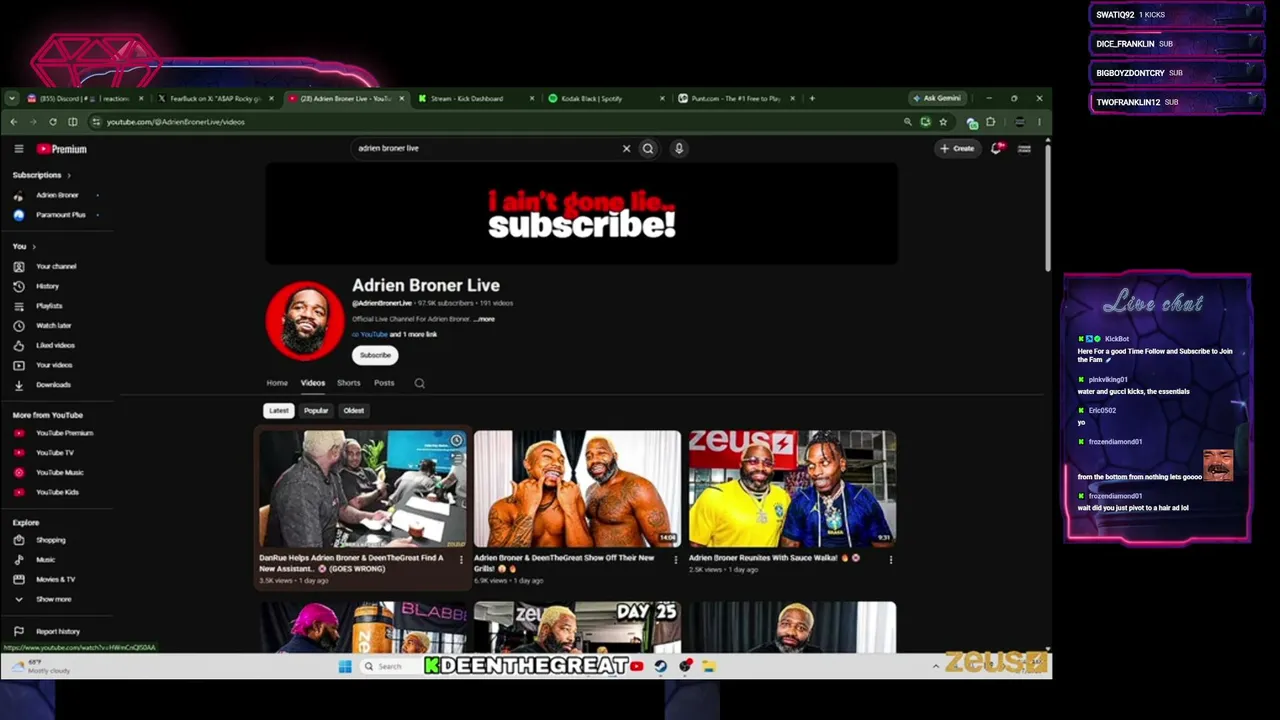This screenshot has width=1280, height=720.
Task: Switch to the FearBuck X tab
Action: (x=214, y=98)
